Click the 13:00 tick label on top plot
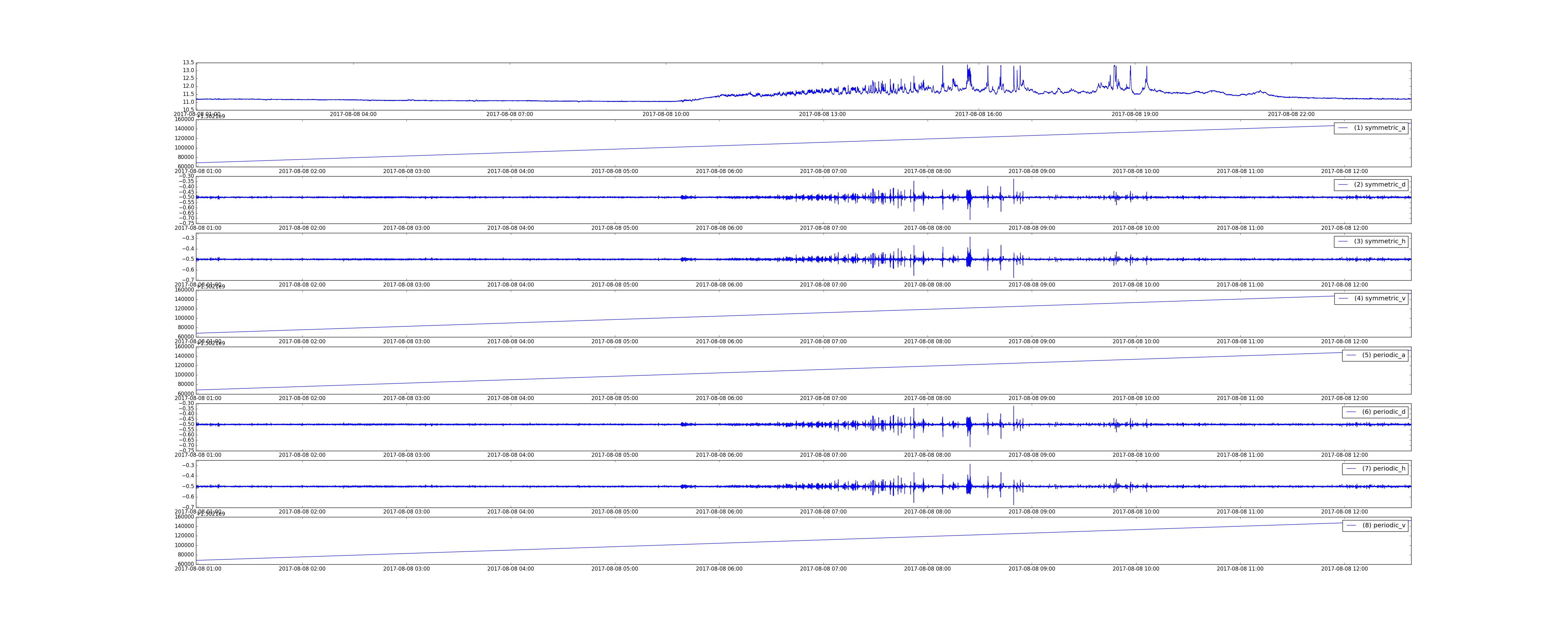 click(x=822, y=114)
